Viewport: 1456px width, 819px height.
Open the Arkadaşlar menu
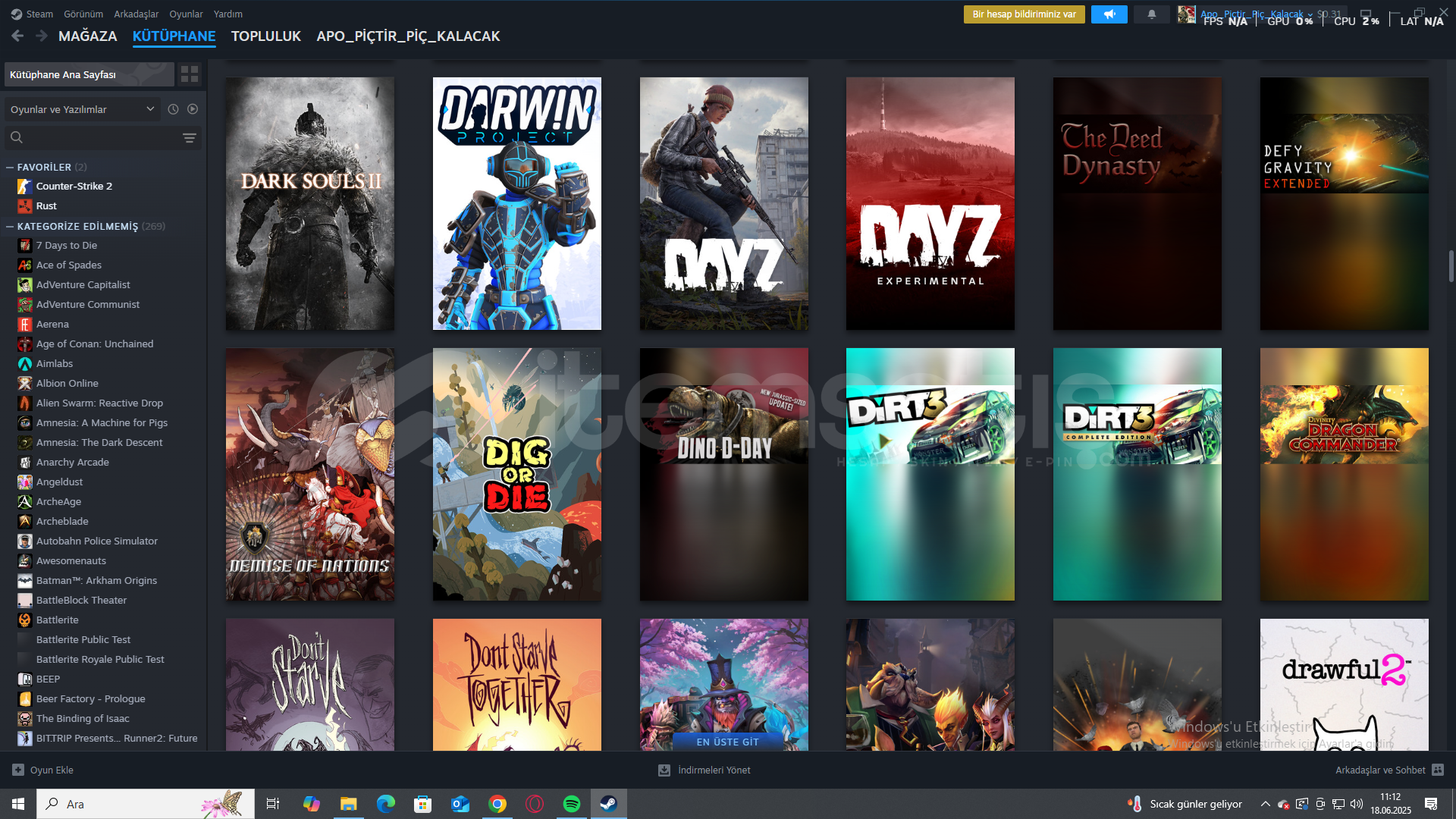pyautogui.click(x=136, y=14)
